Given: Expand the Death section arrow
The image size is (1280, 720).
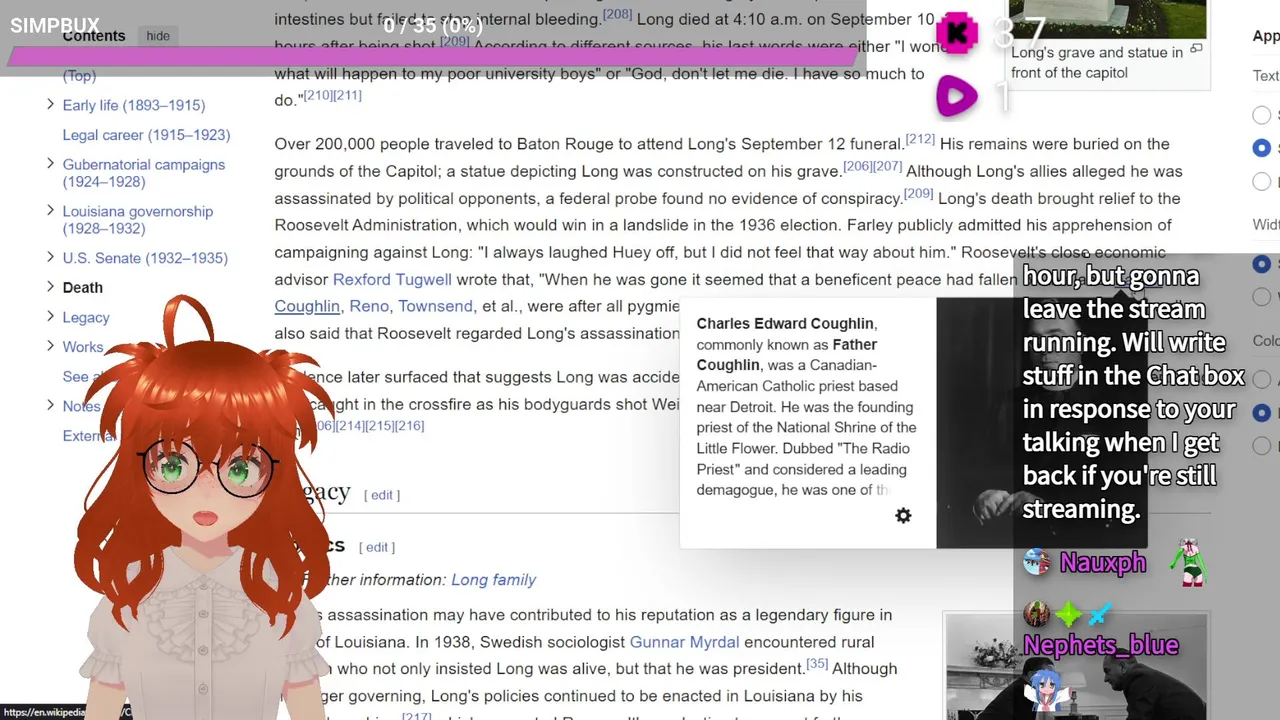Looking at the screenshot, I should point(50,286).
